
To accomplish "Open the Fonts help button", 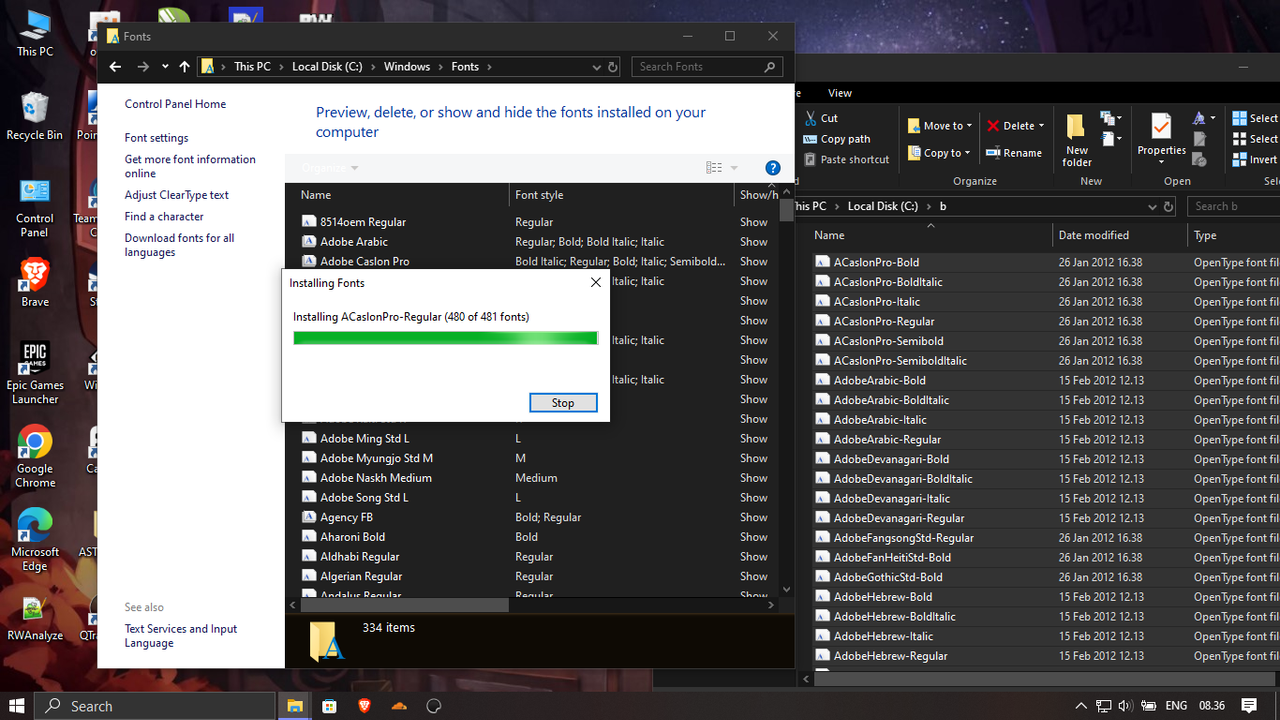I will [x=772, y=168].
